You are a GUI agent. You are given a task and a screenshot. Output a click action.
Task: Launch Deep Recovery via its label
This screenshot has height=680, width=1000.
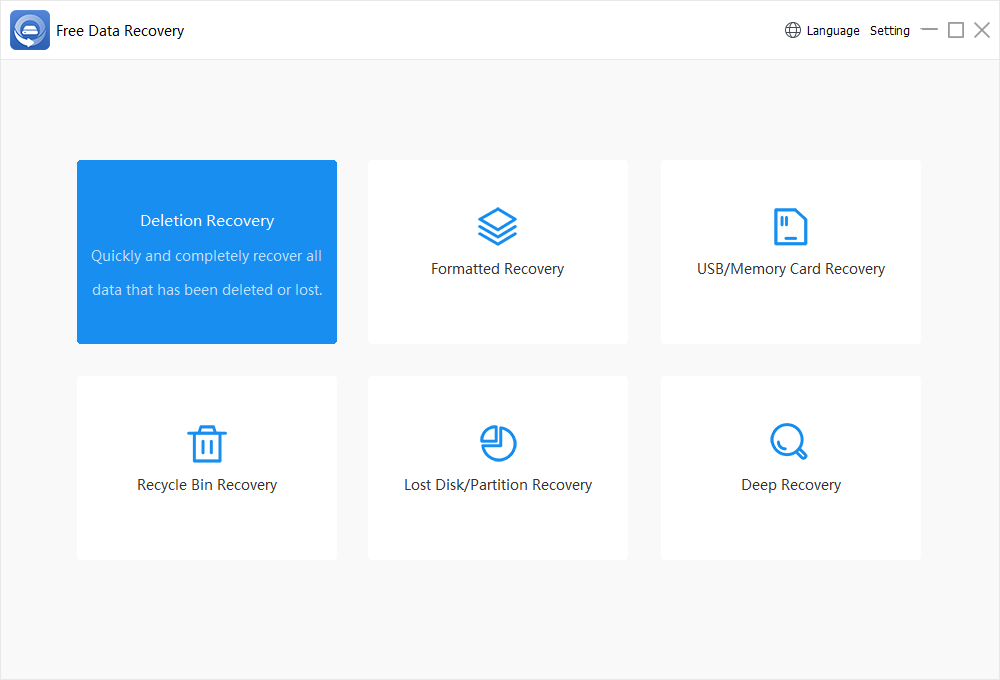click(x=790, y=485)
